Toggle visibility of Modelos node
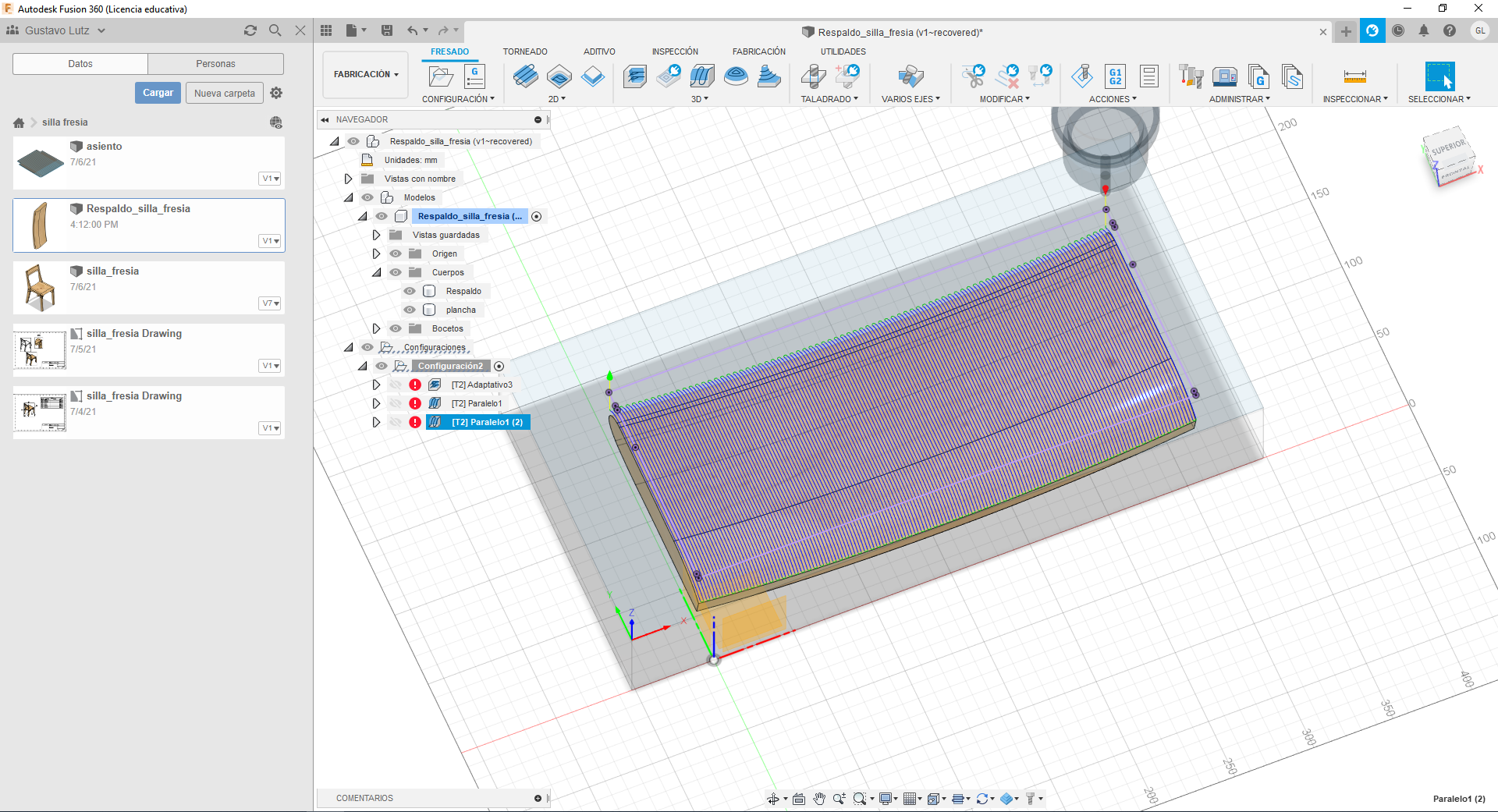The height and width of the screenshot is (812, 1498). 367,197
